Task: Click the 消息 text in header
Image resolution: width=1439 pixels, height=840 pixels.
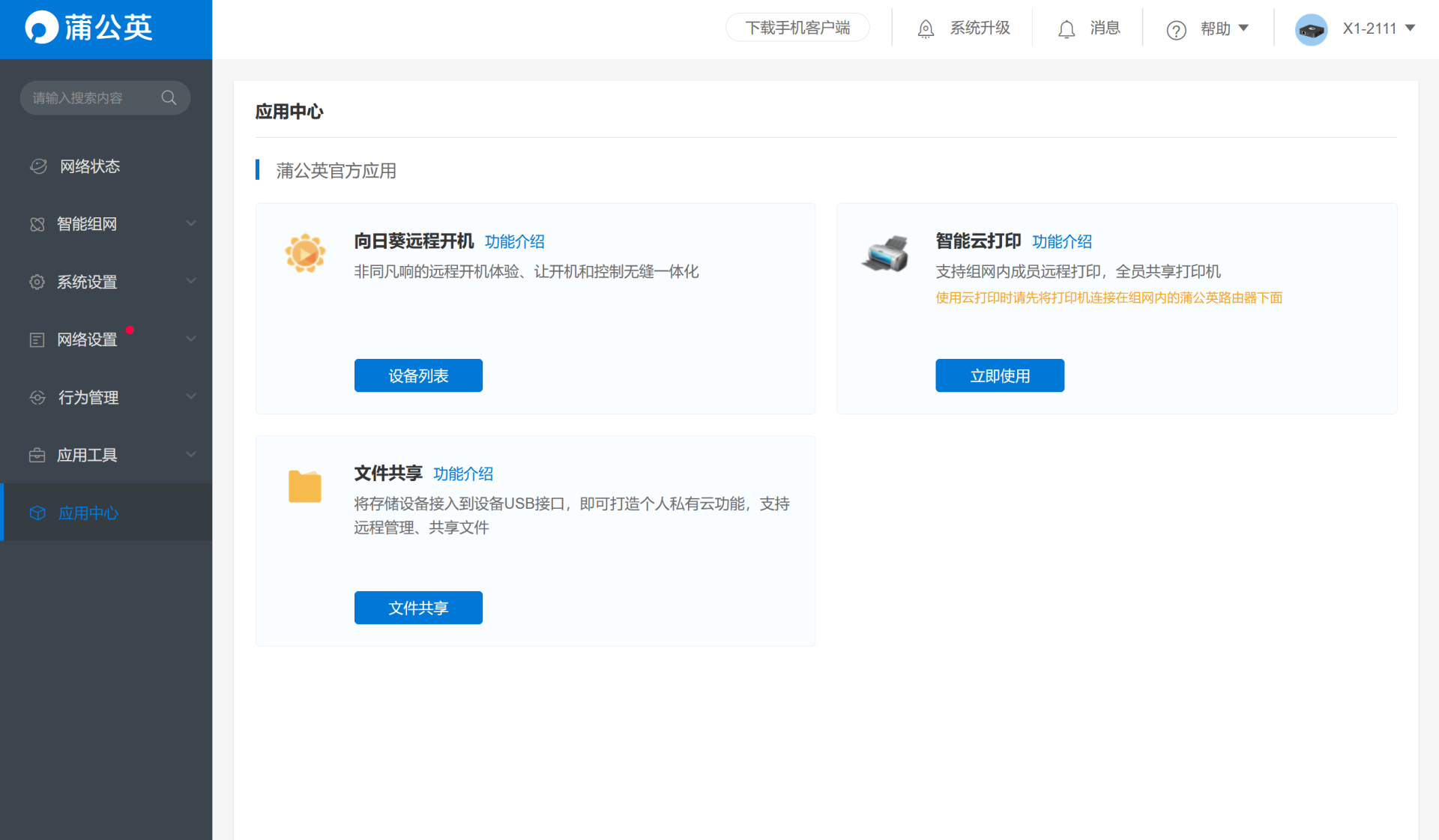Action: 1105,28
